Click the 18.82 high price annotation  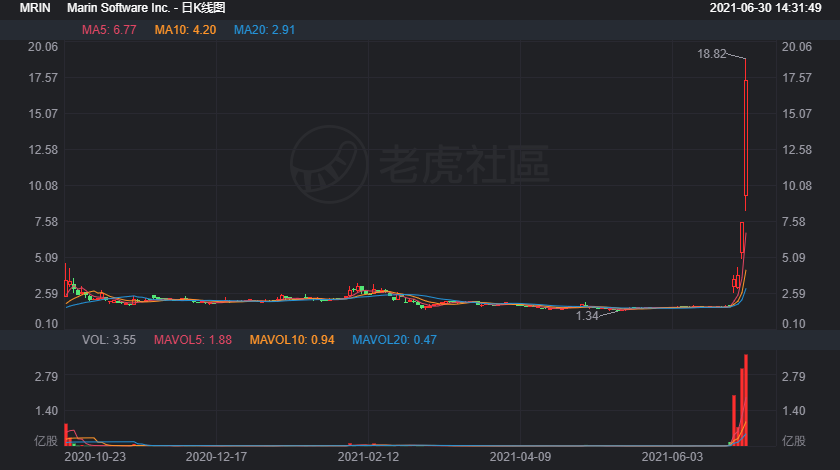[711, 54]
